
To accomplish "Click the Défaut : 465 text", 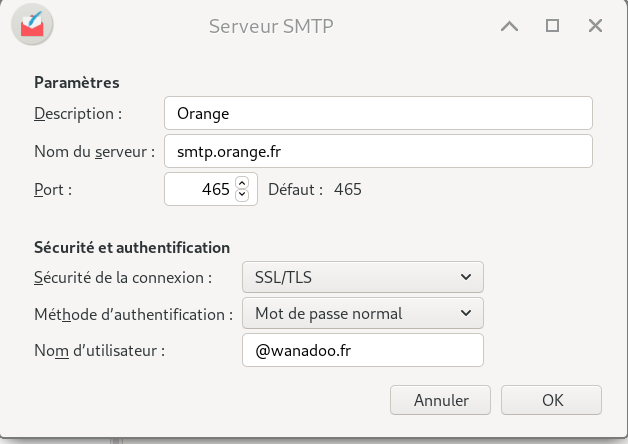I will tap(315, 189).
